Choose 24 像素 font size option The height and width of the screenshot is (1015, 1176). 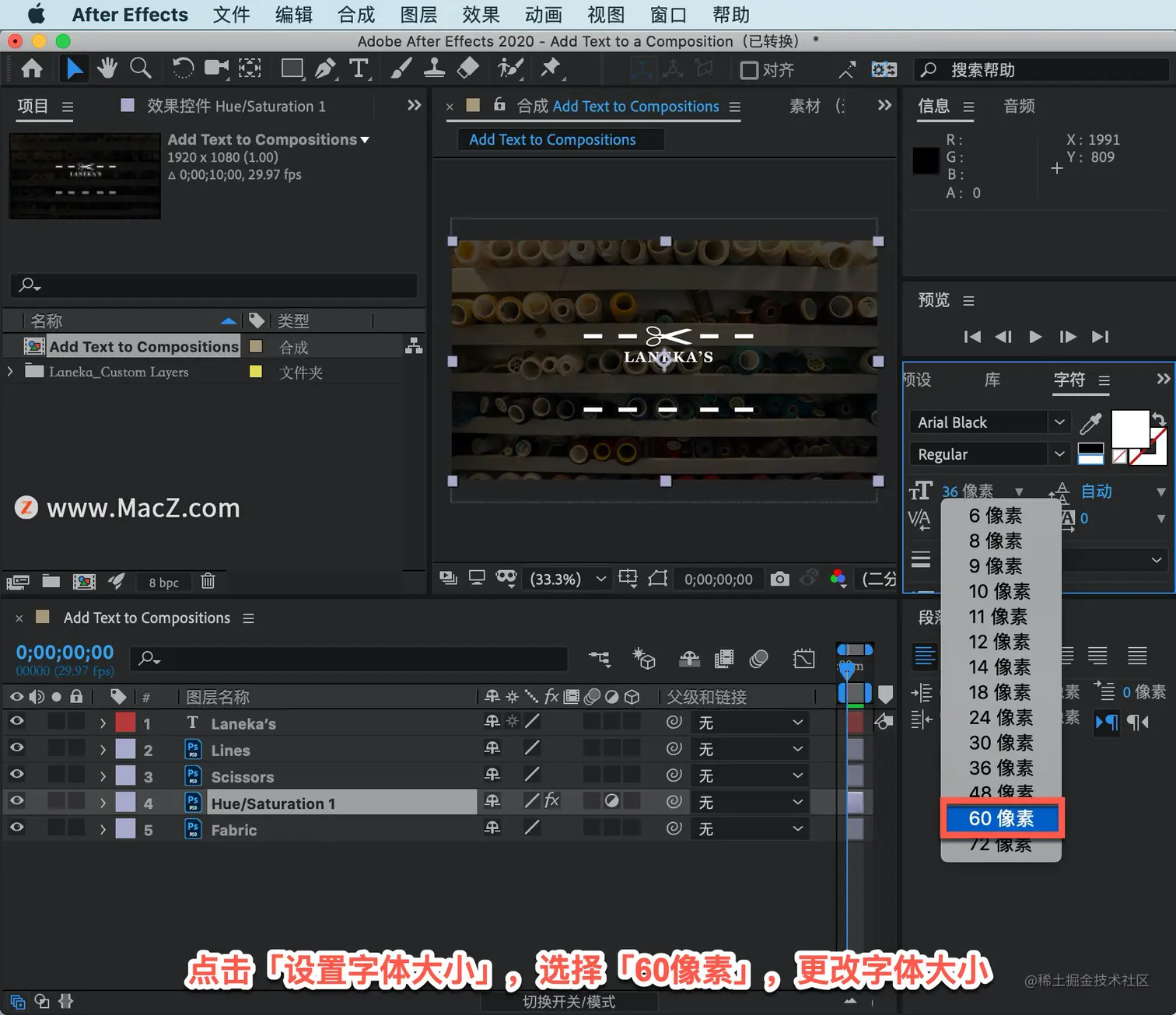(x=1001, y=717)
